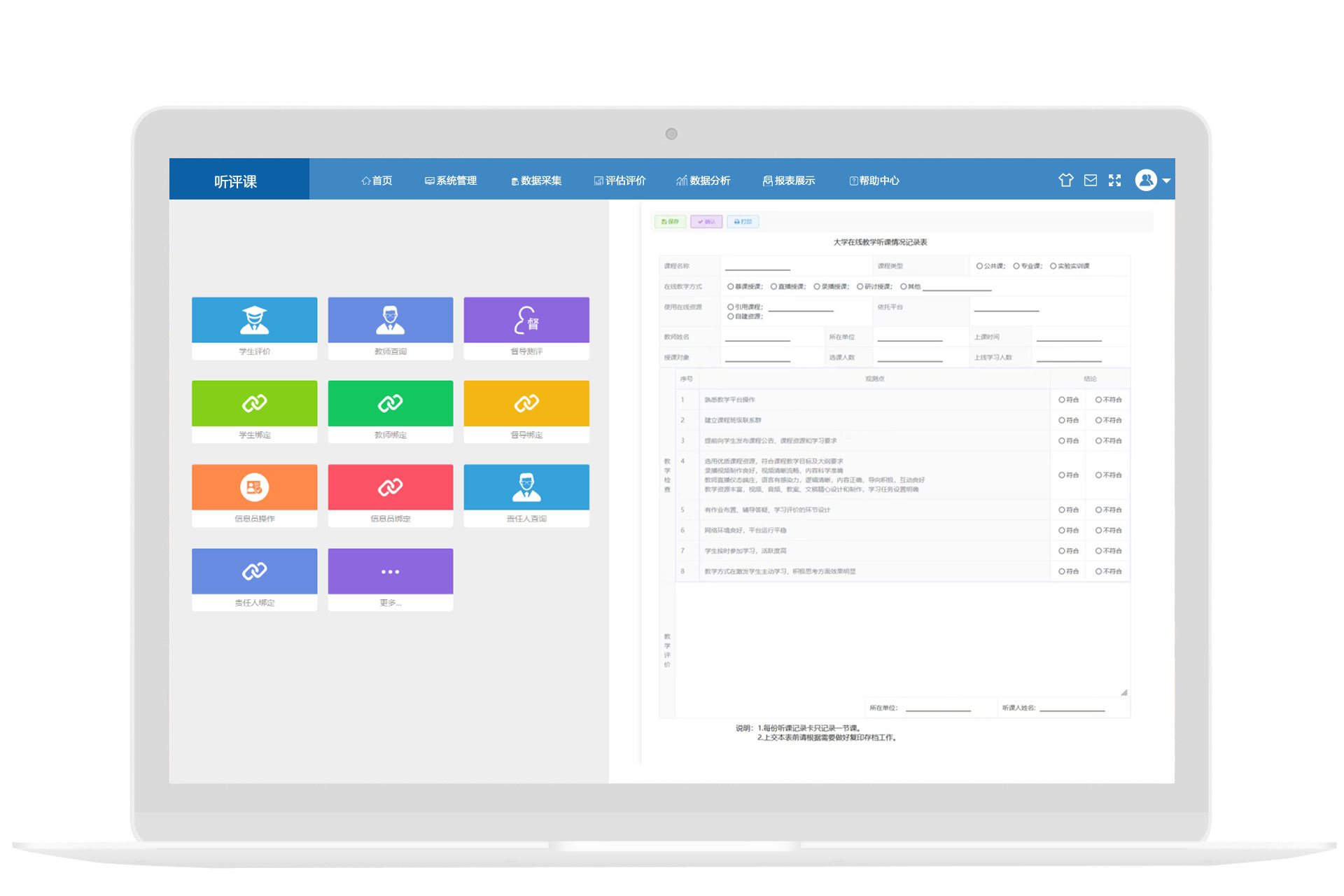The width and height of the screenshot is (1344, 896).
Task: Open the 系统管理 menu
Action: [x=451, y=181]
